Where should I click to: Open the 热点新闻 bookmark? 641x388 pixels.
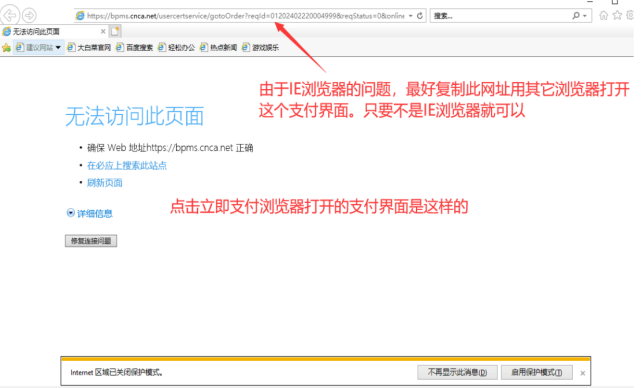[x=218, y=48]
